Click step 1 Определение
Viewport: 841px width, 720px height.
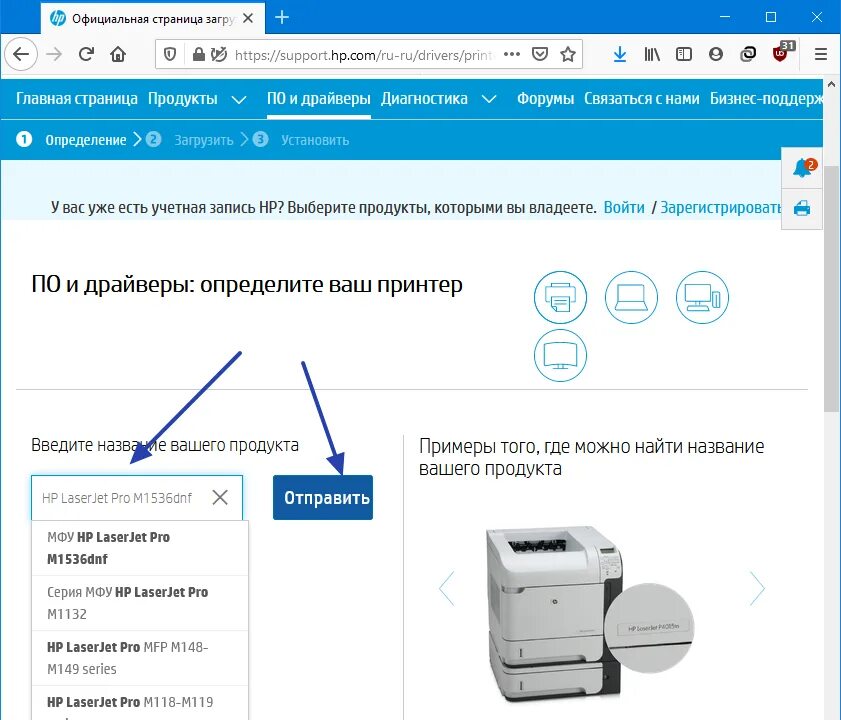click(x=71, y=140)
